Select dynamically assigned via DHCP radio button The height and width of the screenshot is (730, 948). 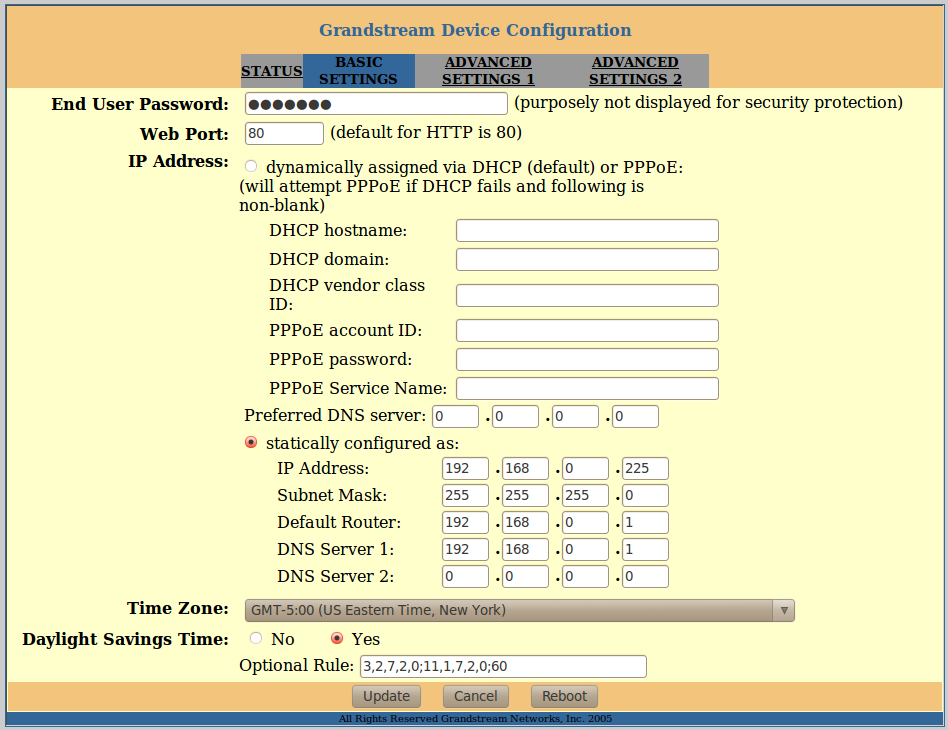coord(251,166)
